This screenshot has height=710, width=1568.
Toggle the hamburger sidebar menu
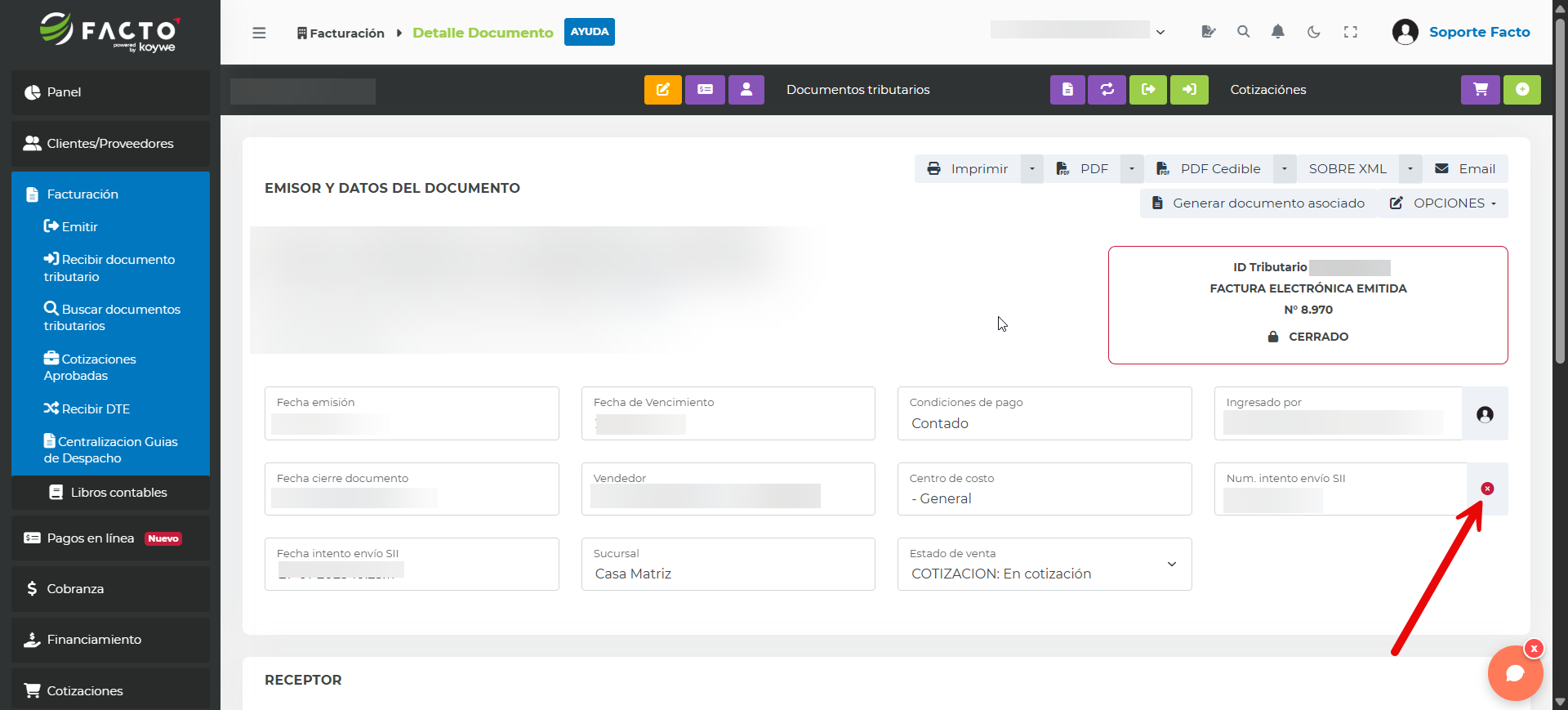click(259, 33)
